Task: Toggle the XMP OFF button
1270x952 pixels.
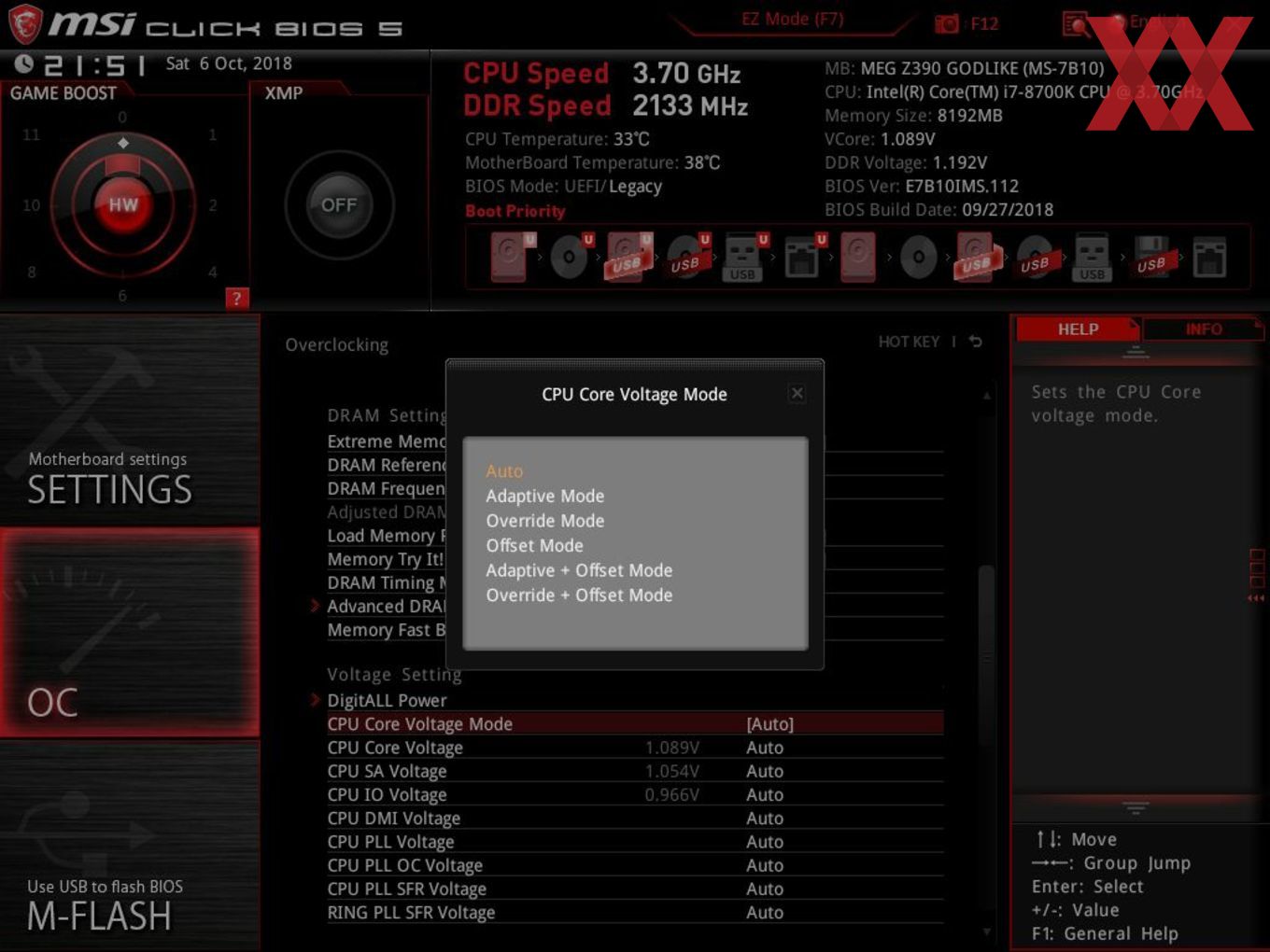Action: (x=338, y=204)
